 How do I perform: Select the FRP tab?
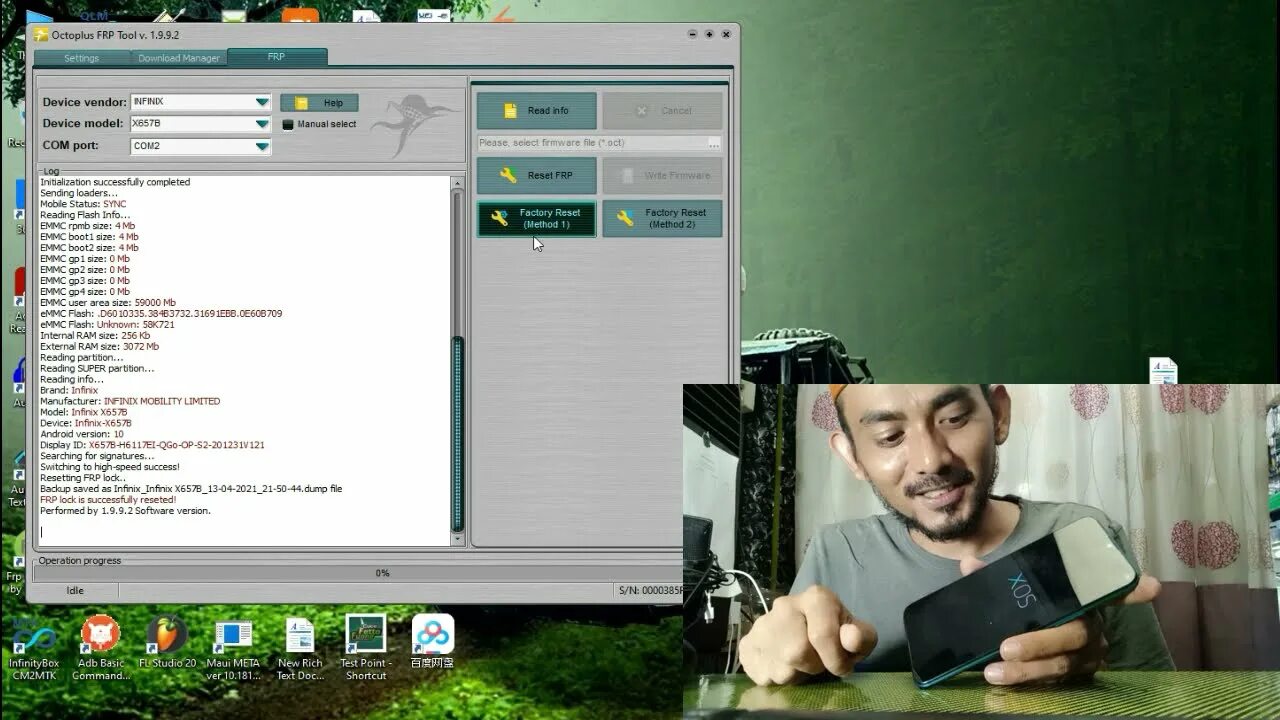(277, 57)
